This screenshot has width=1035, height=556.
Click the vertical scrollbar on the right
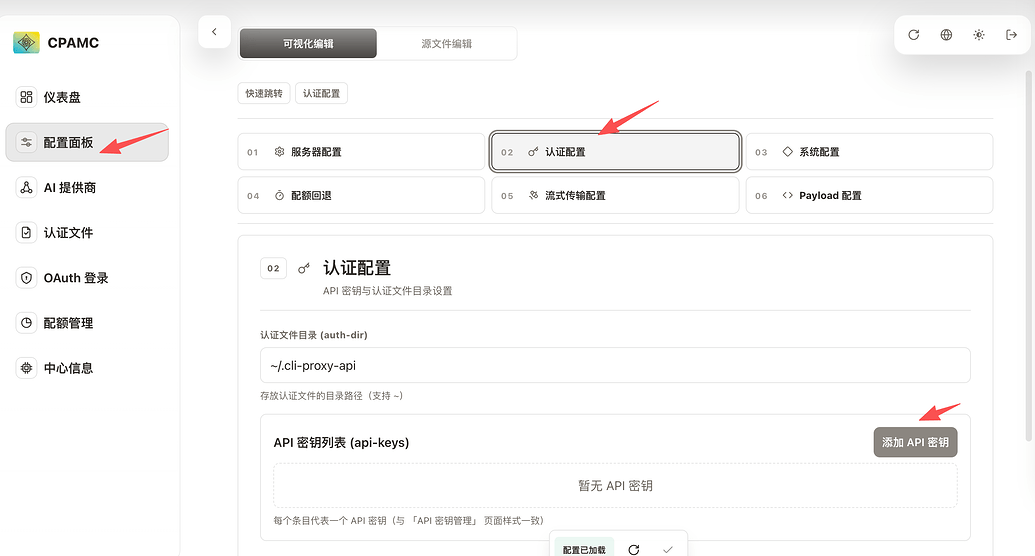pyautogui.click(x=1028, y=256)
